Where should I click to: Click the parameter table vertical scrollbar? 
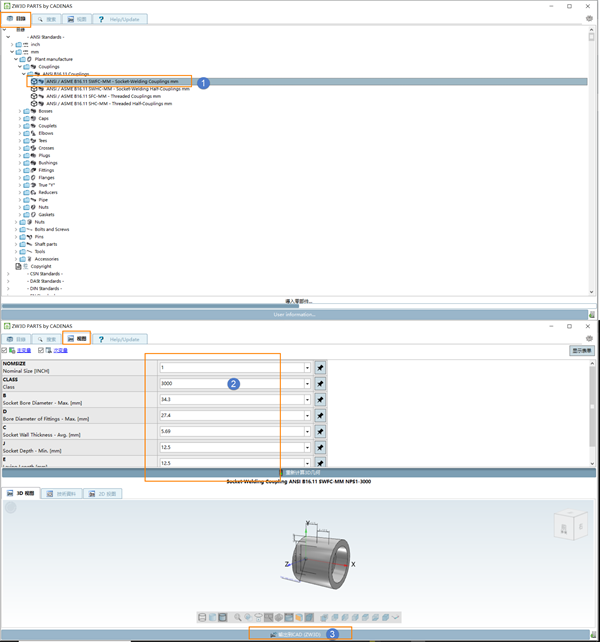click(x=592, y=413)
